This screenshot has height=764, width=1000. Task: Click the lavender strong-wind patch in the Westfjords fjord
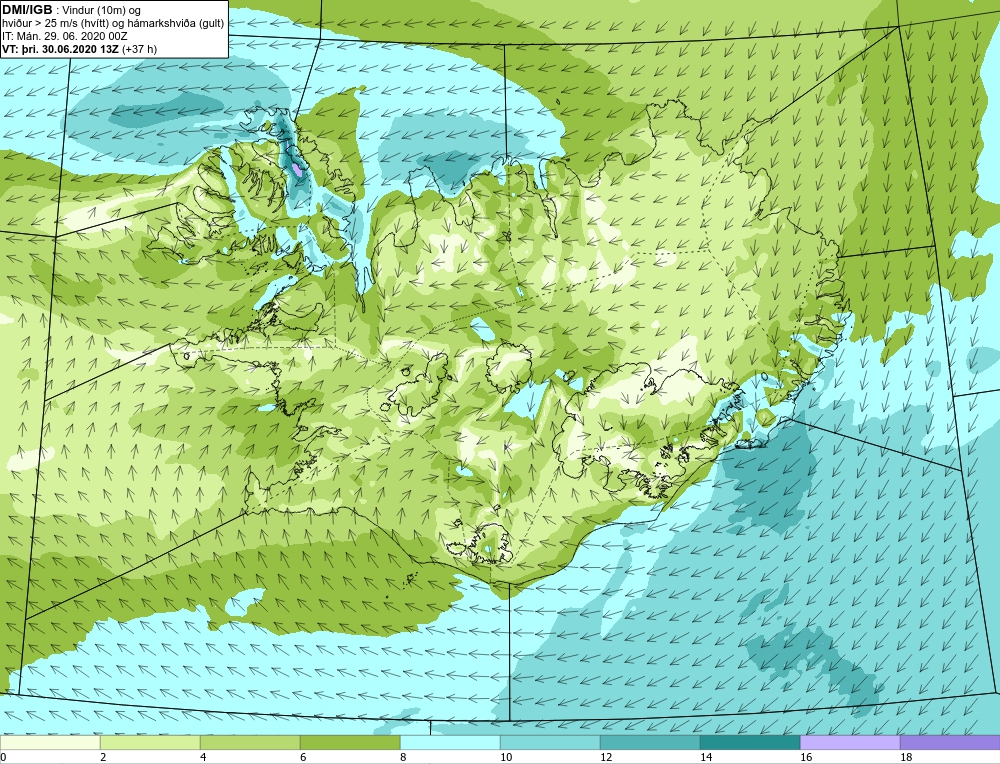pyautogui.click(x=297, y=170)
